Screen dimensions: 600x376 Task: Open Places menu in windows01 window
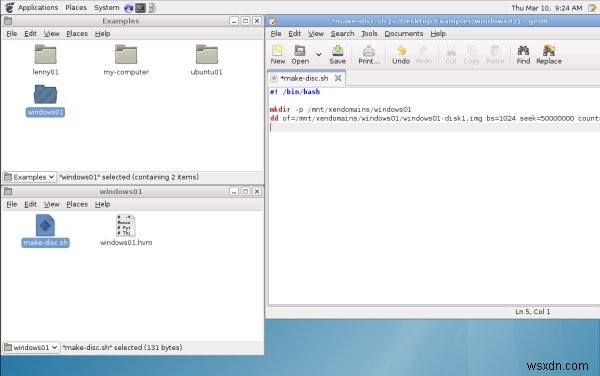coord(77,204)
